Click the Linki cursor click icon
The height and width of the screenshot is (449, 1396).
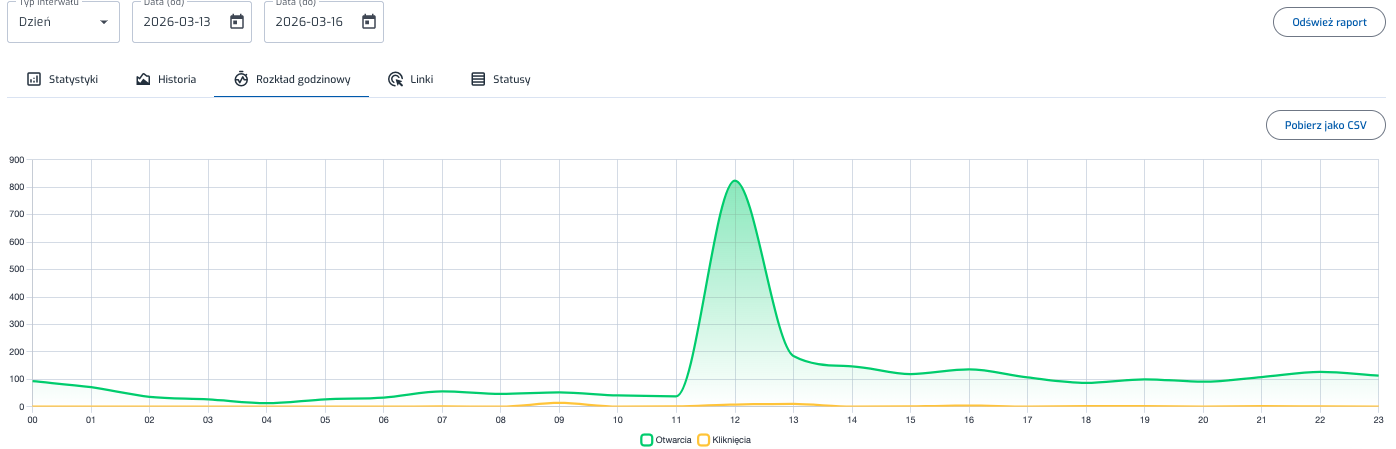(395, 79)
